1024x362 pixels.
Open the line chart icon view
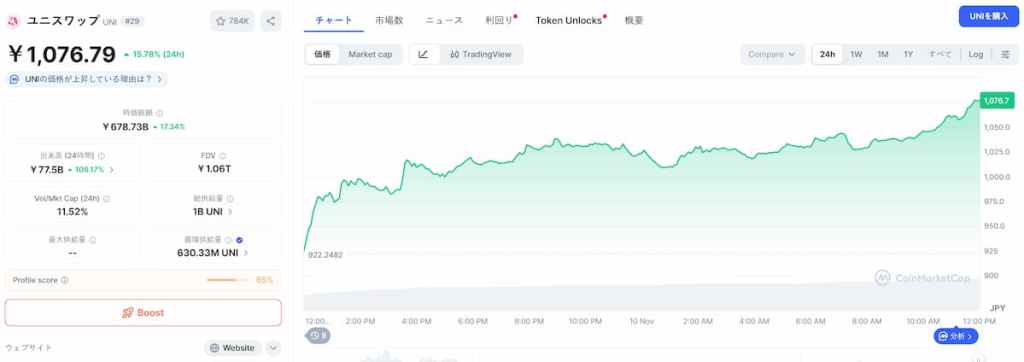[423, 54]
